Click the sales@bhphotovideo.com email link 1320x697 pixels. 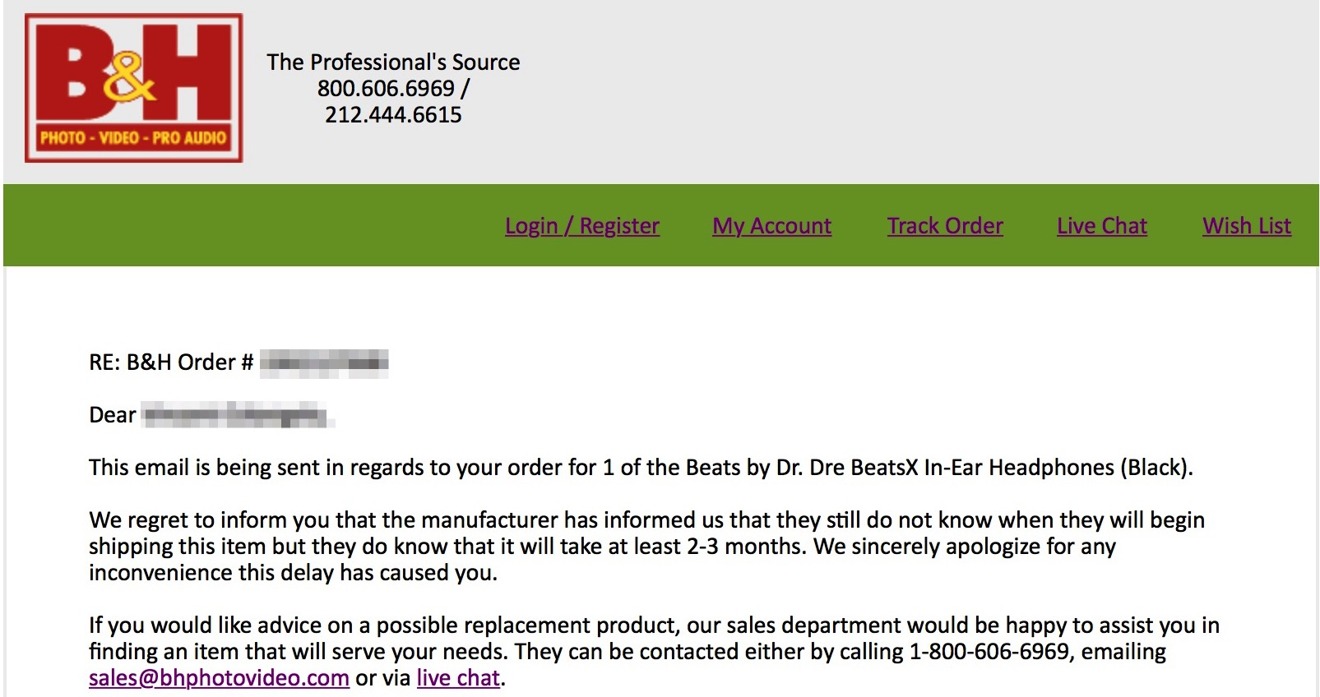click(x=219, y=678)
